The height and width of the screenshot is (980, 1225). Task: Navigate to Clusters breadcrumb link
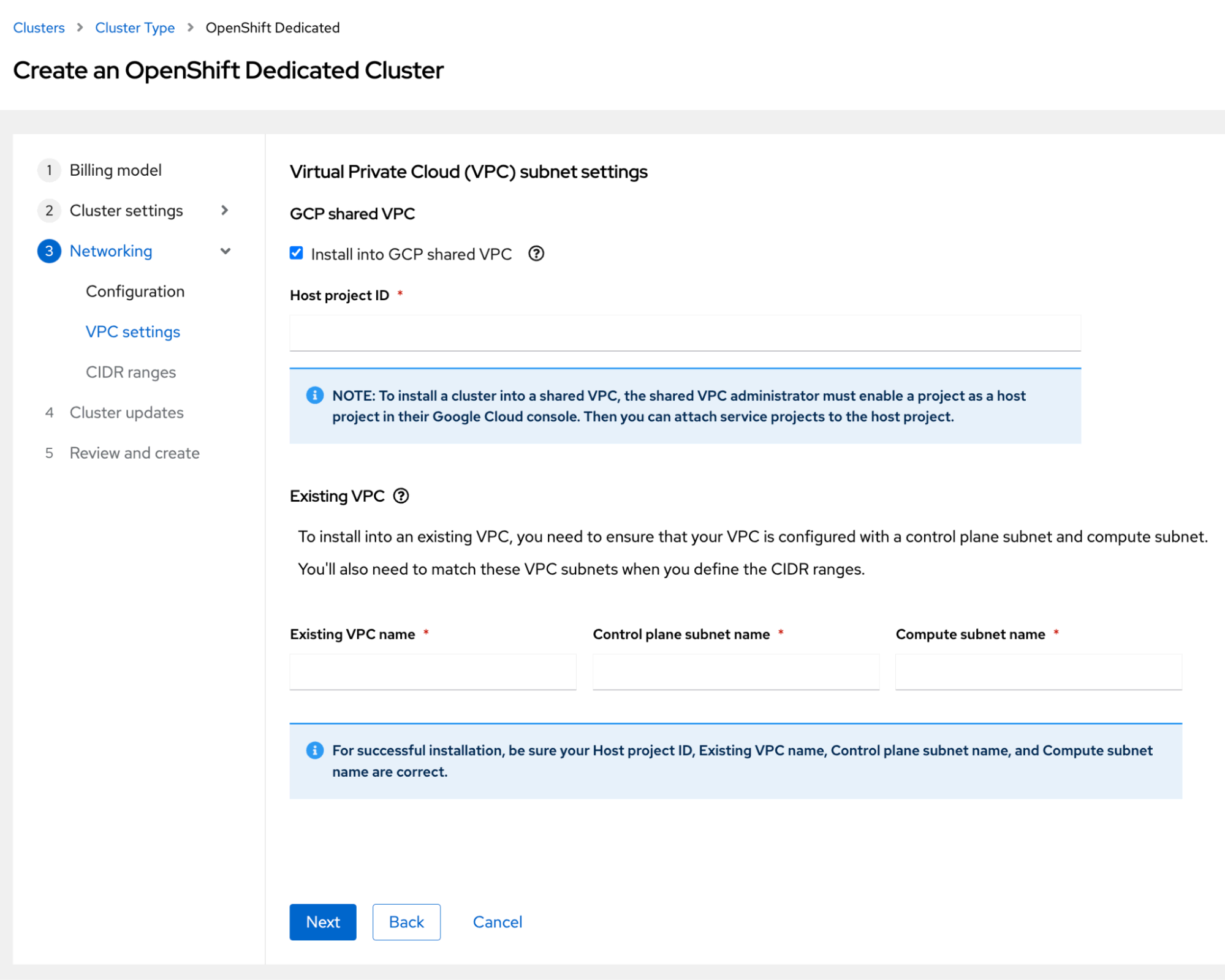click(x=39, y=27)
